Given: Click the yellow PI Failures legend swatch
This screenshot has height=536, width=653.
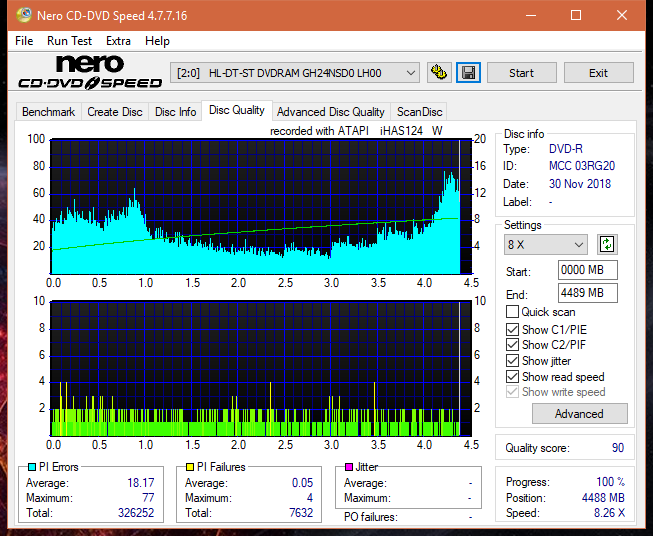Looking at the screenshot, I should (x=189, y=467).
